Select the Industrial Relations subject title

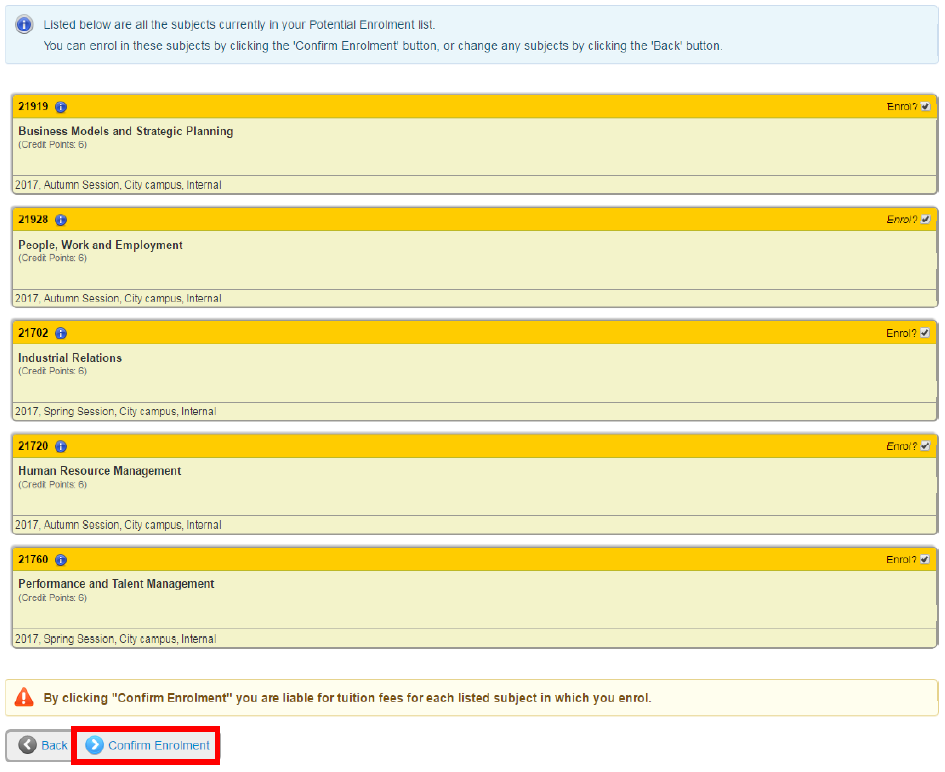(70, 358)
